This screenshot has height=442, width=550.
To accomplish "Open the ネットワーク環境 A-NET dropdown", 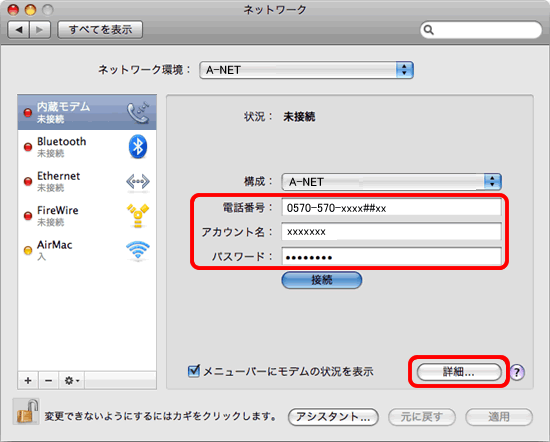I will point(307,70).
